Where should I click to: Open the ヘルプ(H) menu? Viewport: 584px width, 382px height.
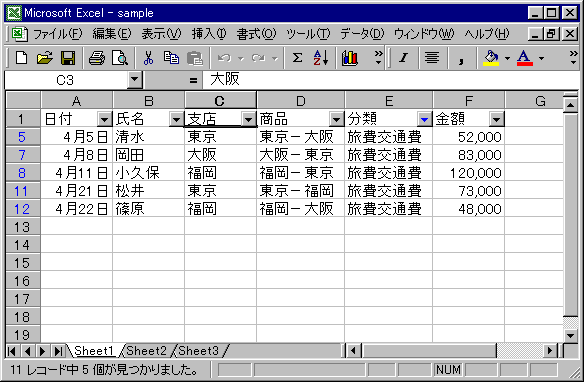[486, 34]
